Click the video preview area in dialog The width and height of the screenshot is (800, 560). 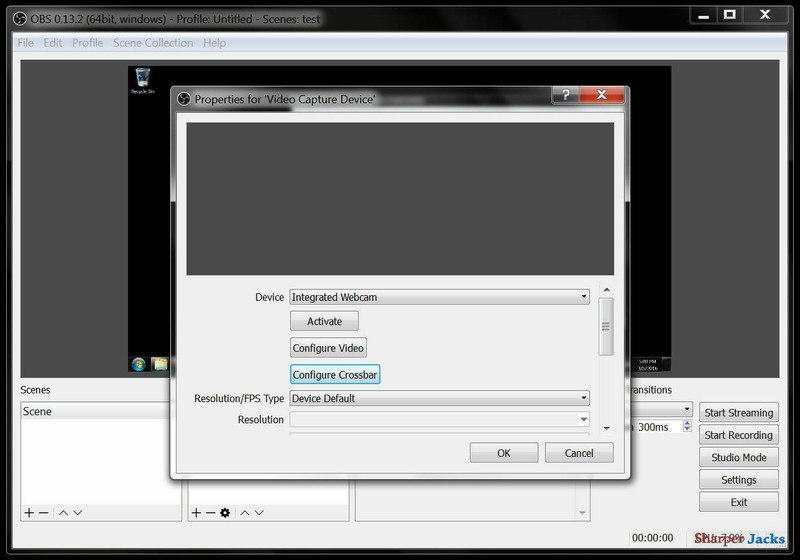[x=400, y=199]
